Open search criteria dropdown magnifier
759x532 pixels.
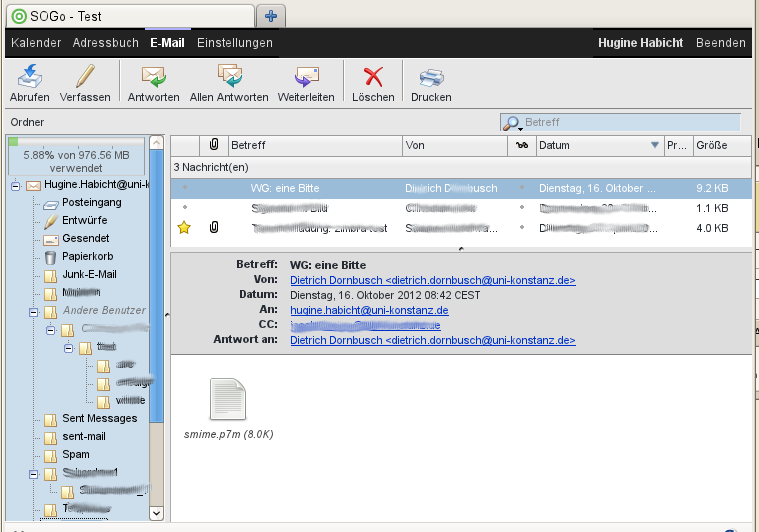pyautogui.click(x=512, y=123)
